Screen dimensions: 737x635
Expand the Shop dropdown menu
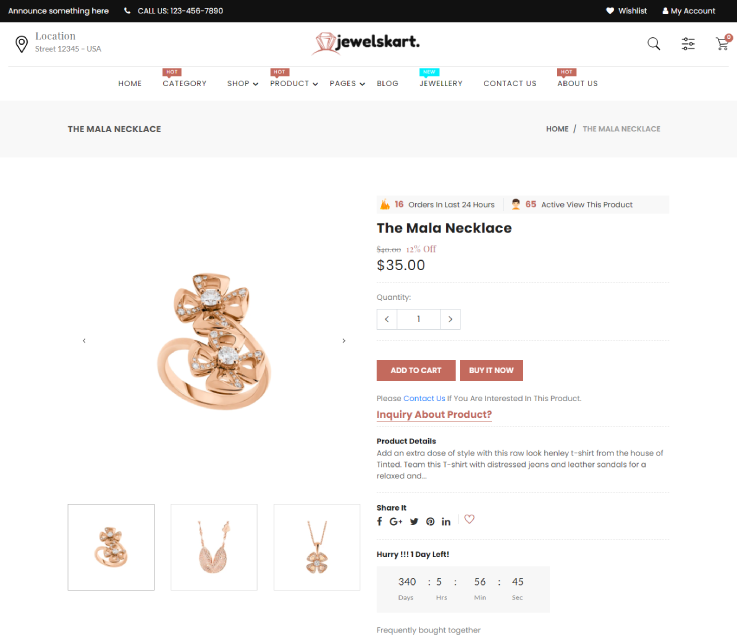(243, 83)
